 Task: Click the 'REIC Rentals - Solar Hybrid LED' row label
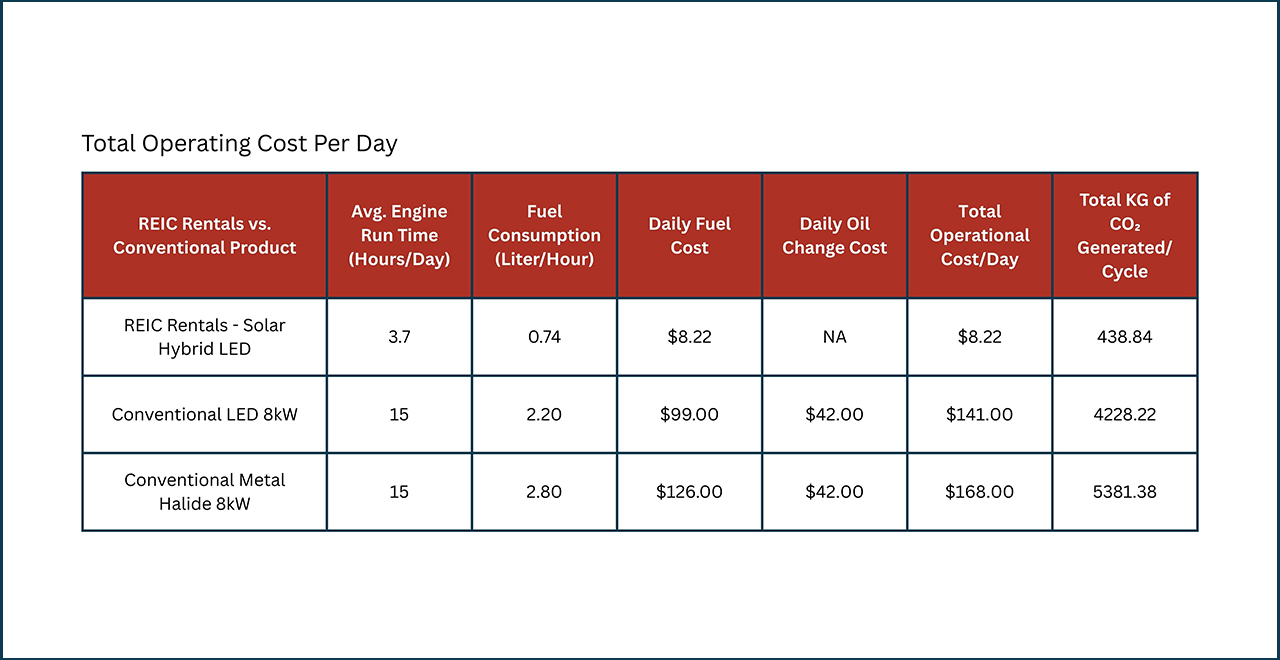pyautogui.click(x=204, y=337)
